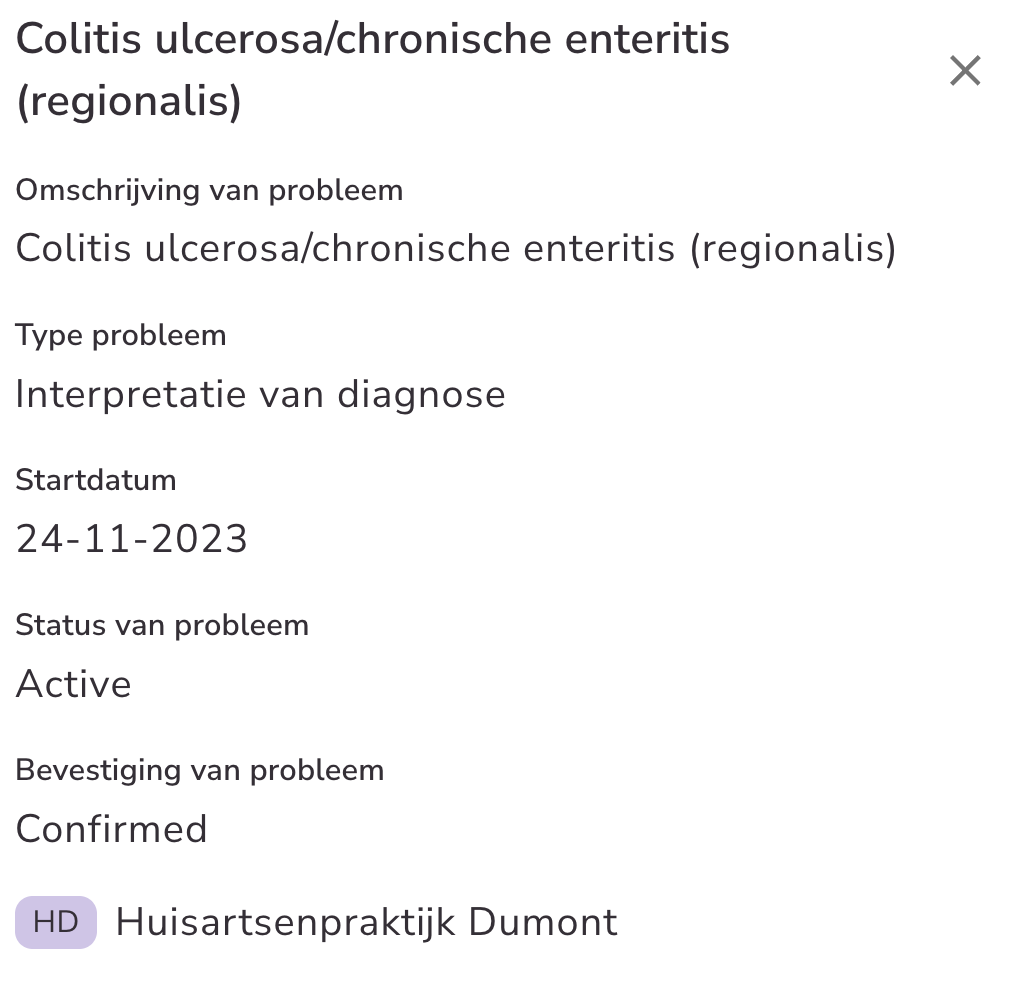Image resolution: width=1012 pixels, height=1008 pixels.
Task: Click the problem description value text
Action: point(455,248)
